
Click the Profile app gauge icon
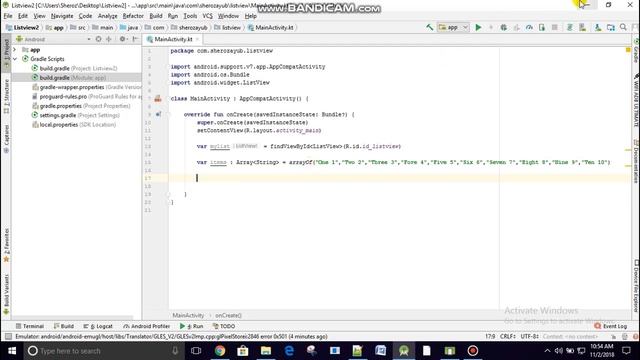point(529,27)
